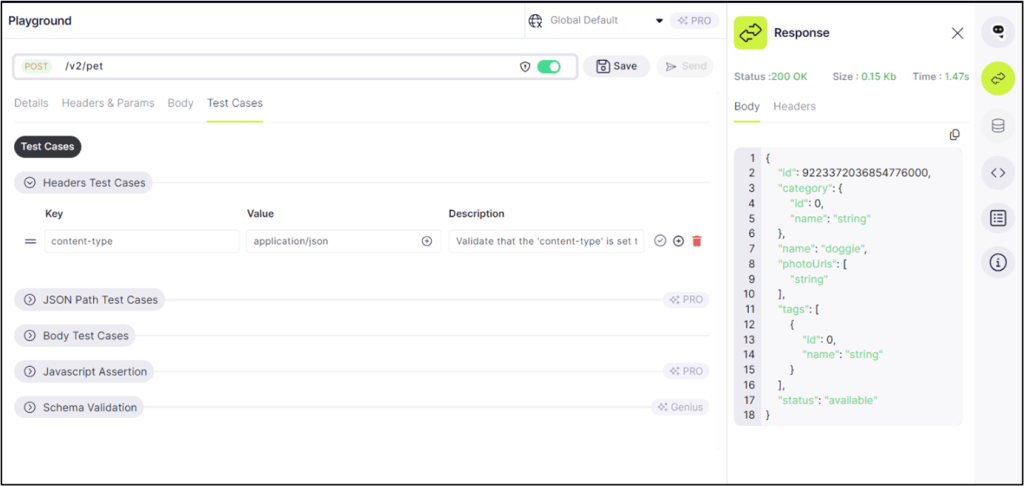Open the database icon in right sidebar
Screen dimensions: 1024x486
click(997, 126)
